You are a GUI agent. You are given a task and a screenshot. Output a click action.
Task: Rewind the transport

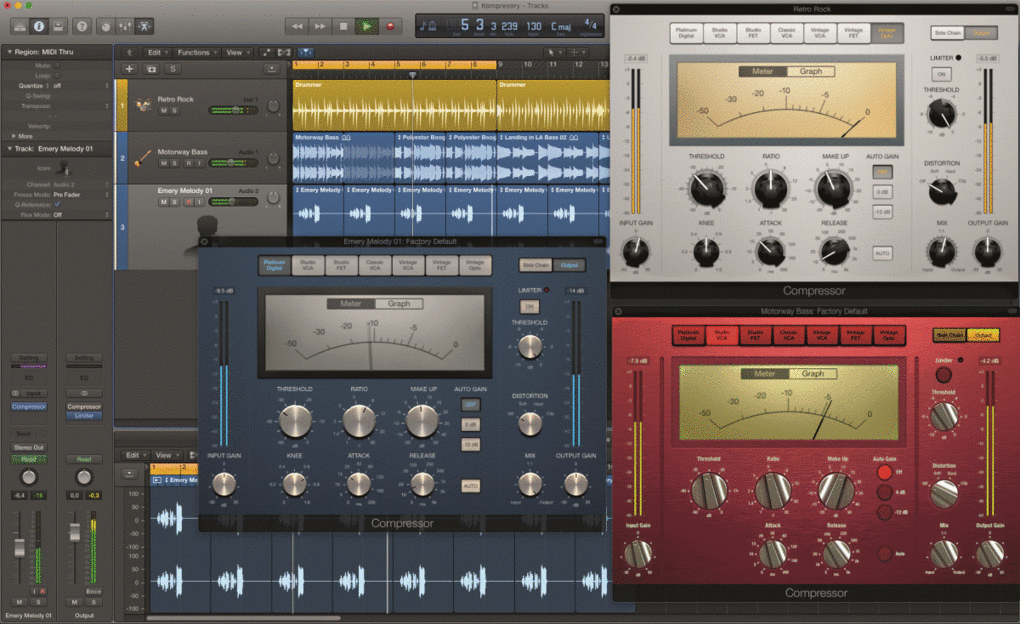tap(297, 26)
